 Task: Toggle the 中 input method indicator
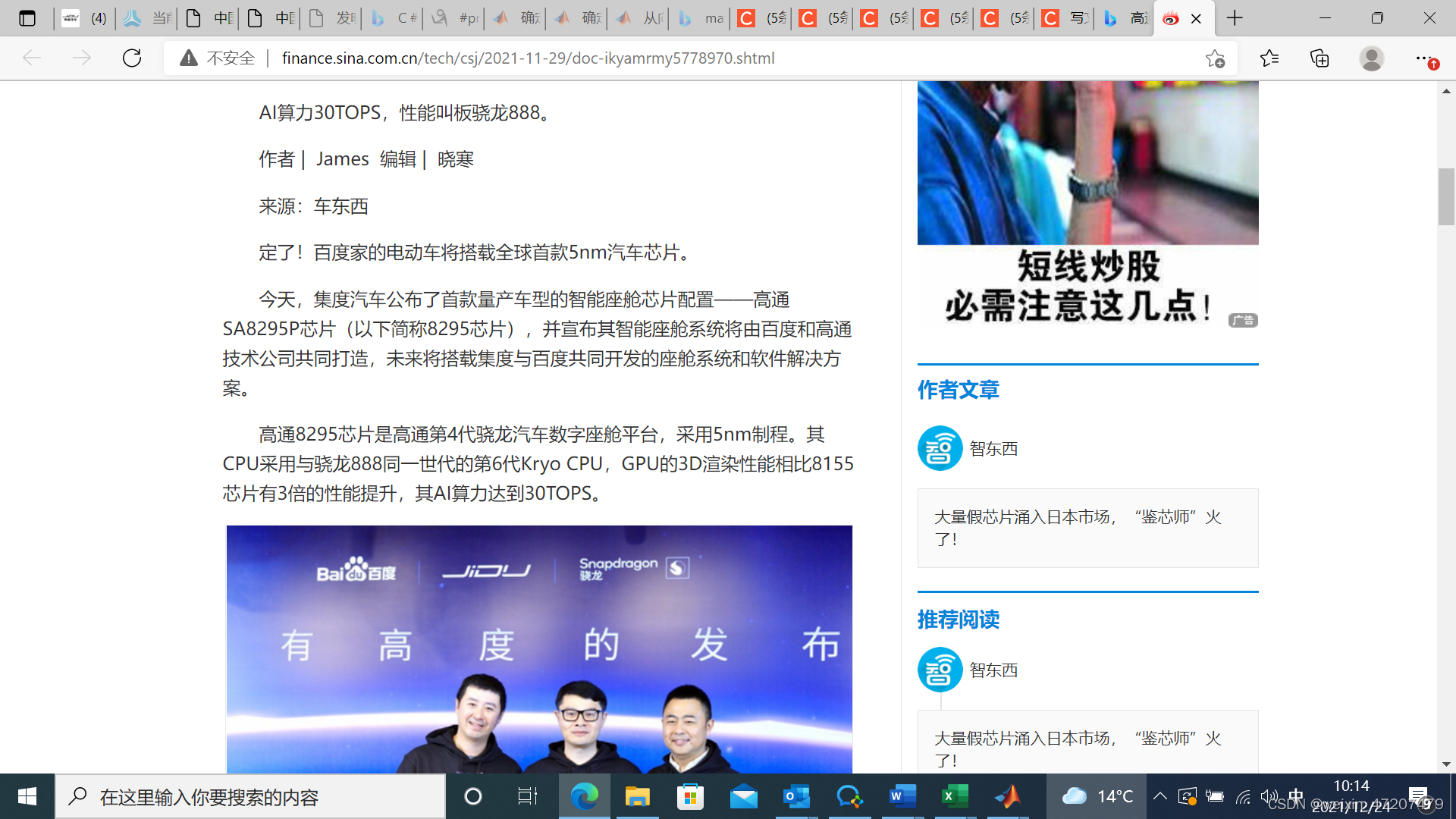(1296, 796)
